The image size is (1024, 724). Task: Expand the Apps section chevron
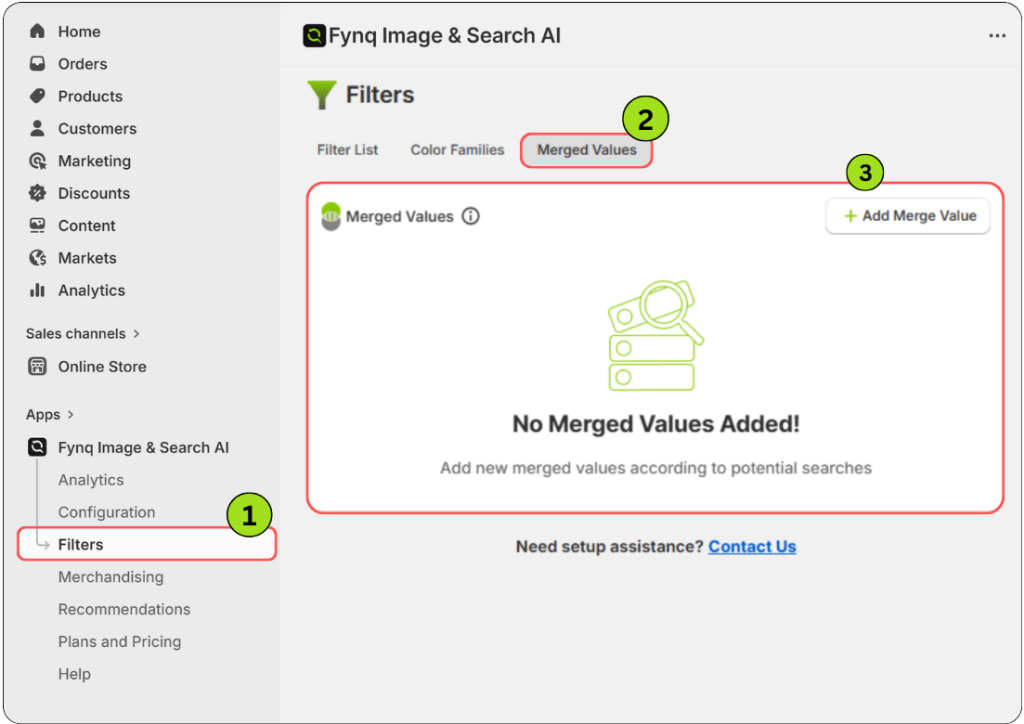[x=71, y=415]
